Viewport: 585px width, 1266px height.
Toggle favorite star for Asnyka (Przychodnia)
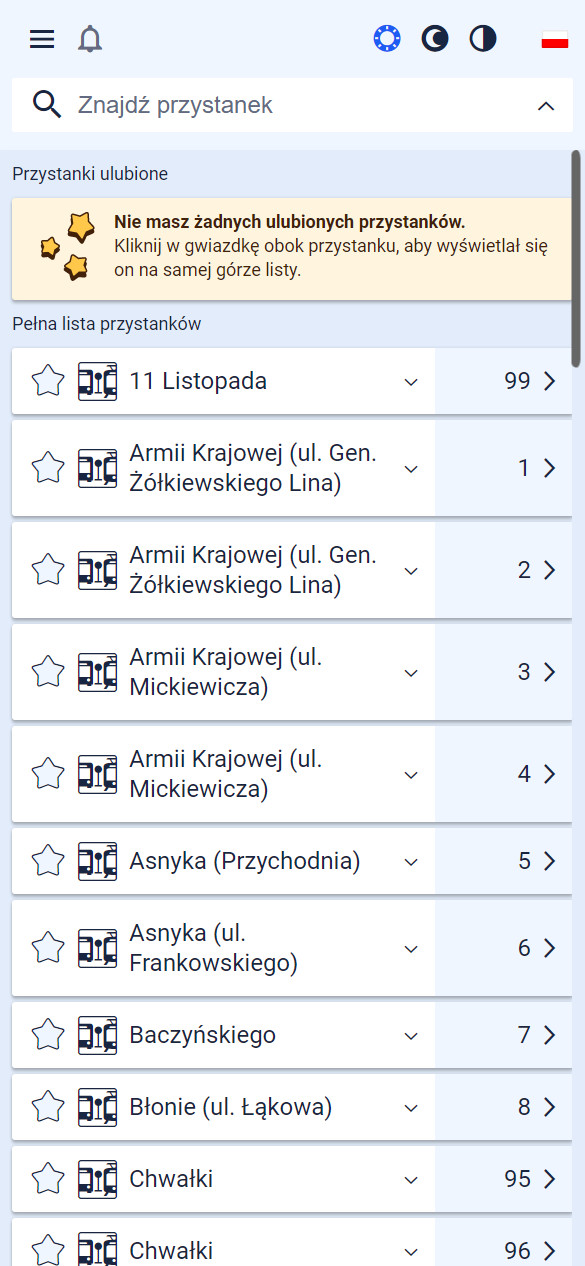[x=48, y=861]
